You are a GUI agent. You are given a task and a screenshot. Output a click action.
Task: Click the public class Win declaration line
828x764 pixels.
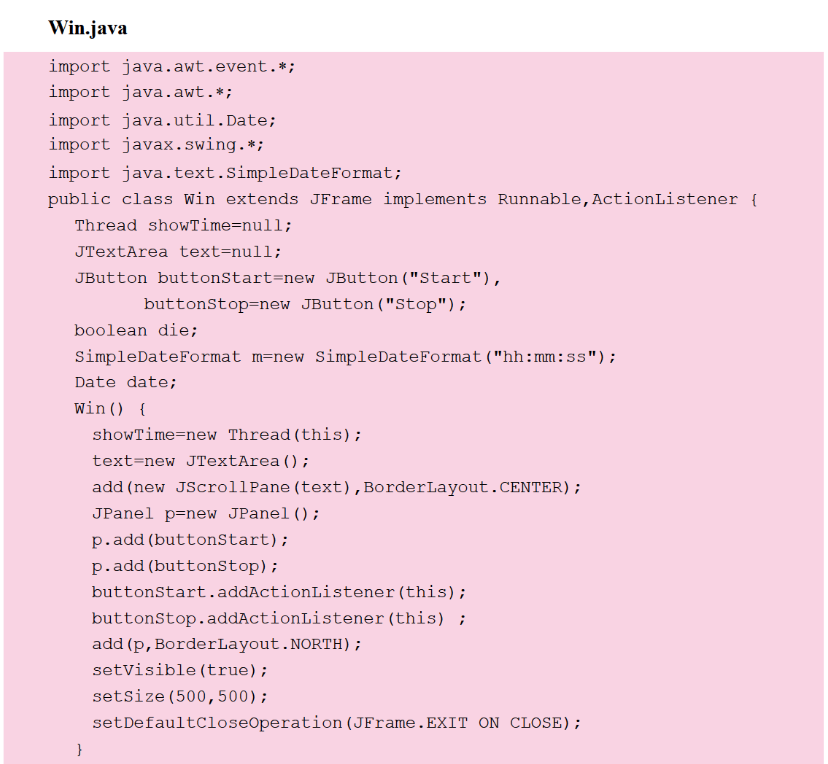pyautogui.click(x=402, y=199)
